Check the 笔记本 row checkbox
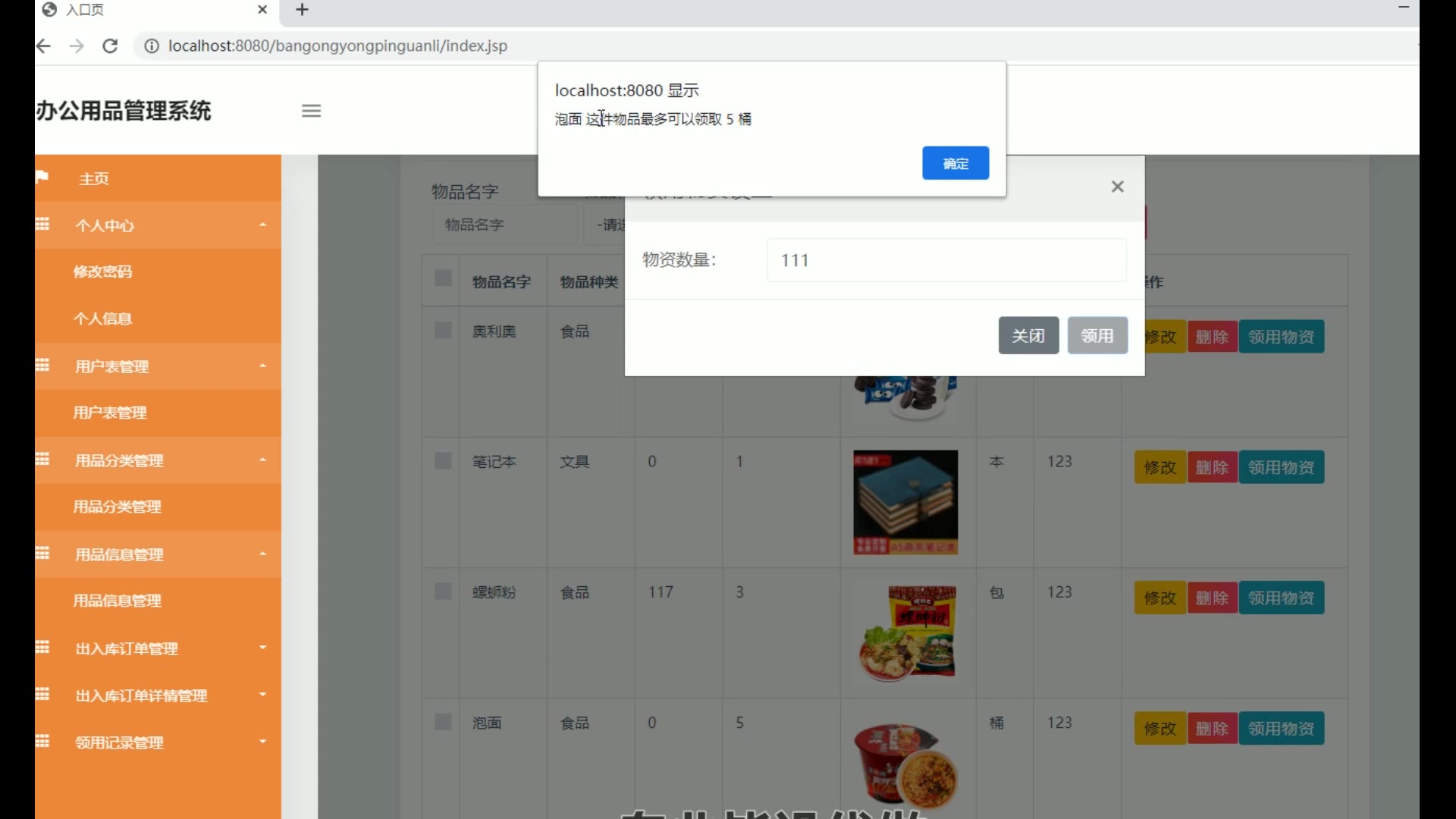 (443, 461)
